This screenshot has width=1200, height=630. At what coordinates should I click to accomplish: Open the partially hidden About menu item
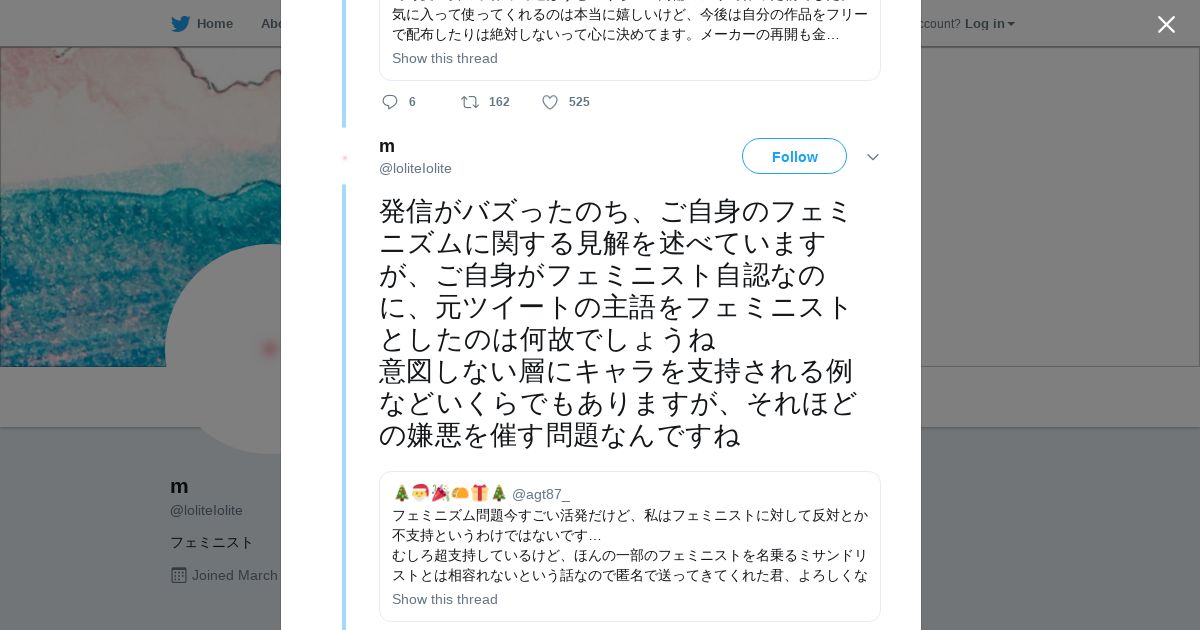click(271, 24)
